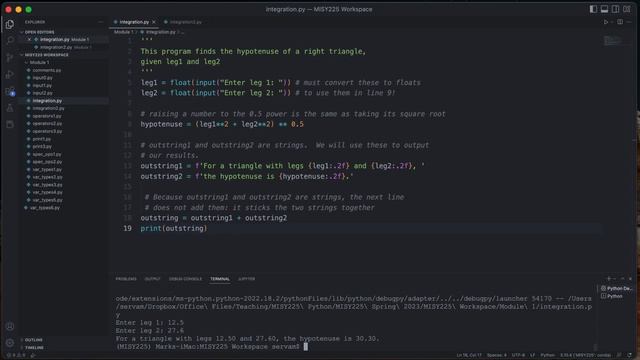Open var_types1.py in file explorer
Screen dimensions: 640x360
tap(47, 169)
